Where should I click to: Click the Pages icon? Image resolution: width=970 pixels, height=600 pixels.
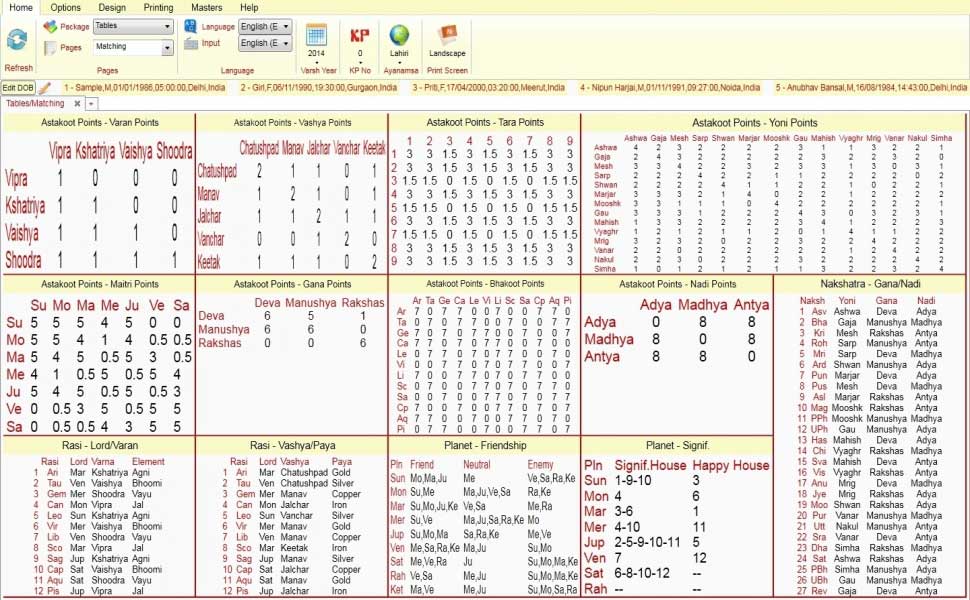[50, 48]
